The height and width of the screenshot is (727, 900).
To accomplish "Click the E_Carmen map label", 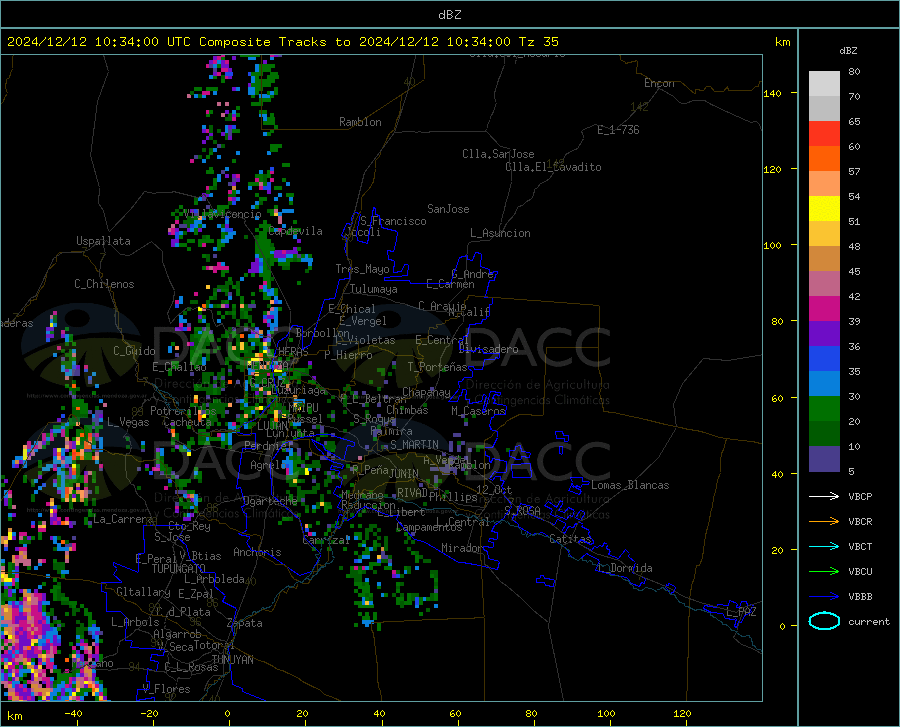I will tap(450, 283).
